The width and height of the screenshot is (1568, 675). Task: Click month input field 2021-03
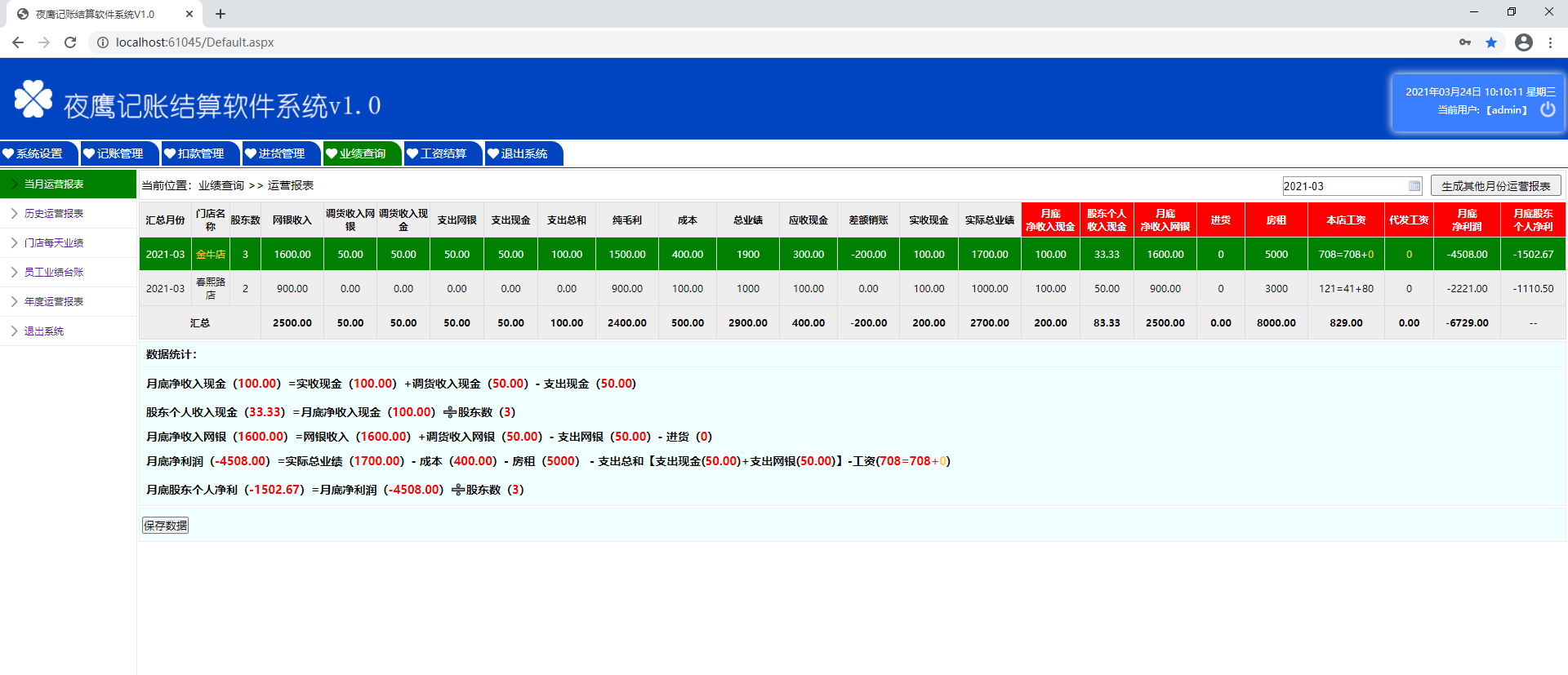coord(1352,186)
